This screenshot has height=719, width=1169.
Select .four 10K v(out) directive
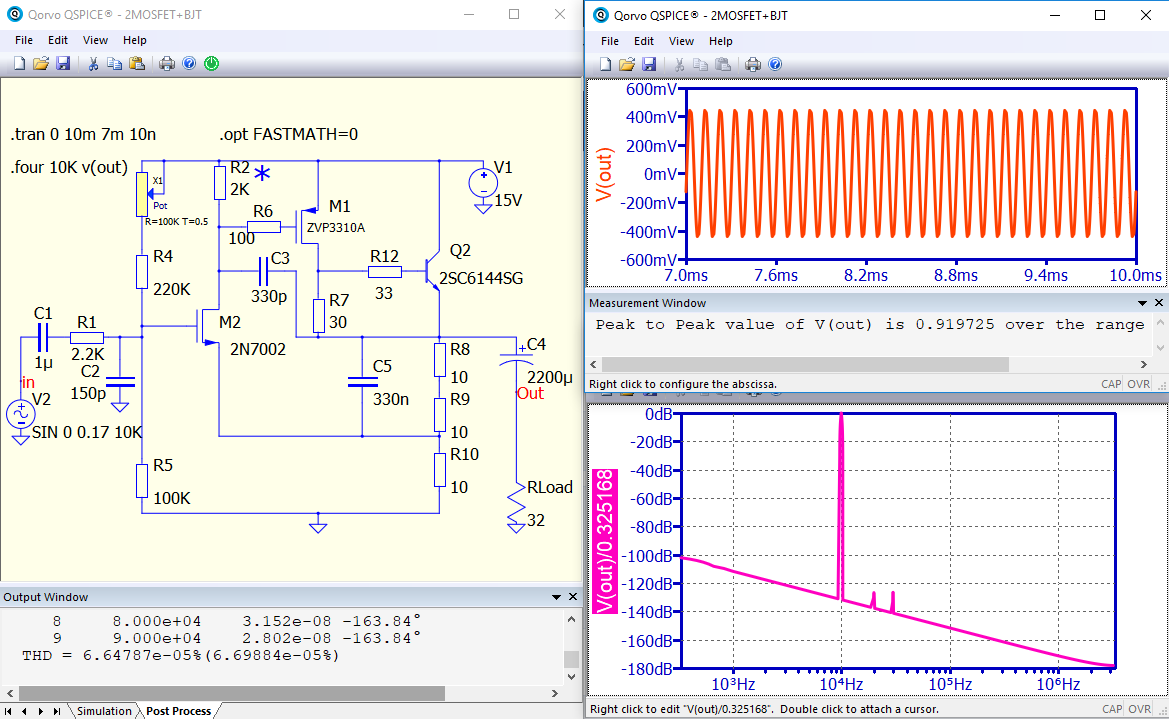(x=69, y=167)
